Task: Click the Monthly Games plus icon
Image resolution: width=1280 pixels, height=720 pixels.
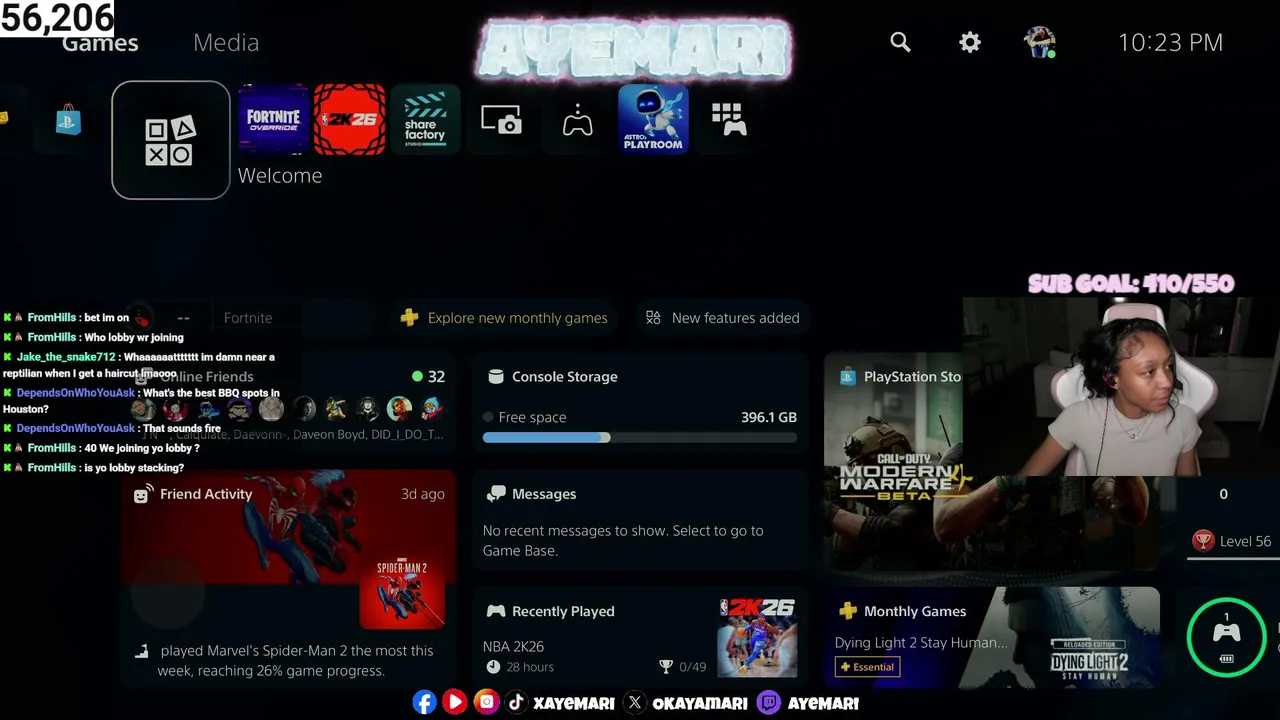Action: pyautogui.click(x=847, y=611)
